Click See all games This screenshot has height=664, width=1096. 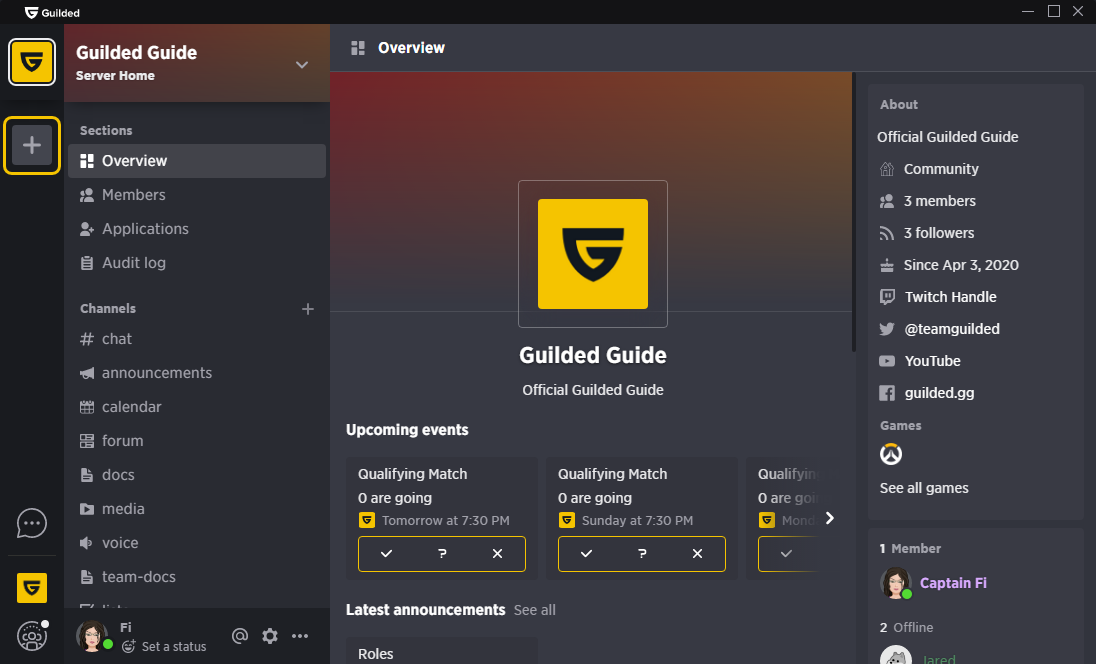pyautogui.click(x=924, y=488)
